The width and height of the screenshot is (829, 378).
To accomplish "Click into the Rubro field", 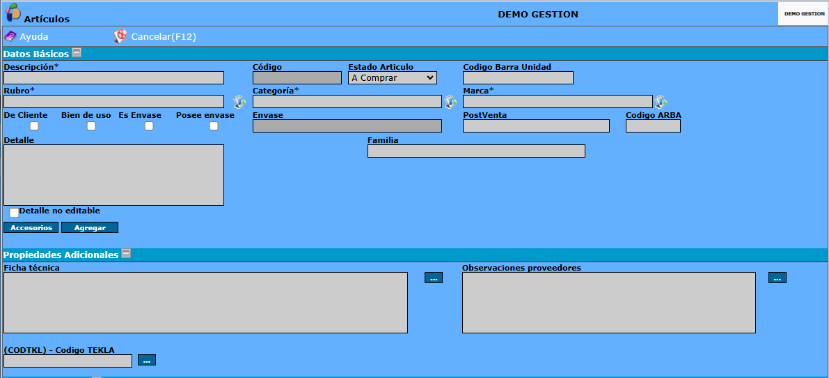I will click(x=114, y=102).
